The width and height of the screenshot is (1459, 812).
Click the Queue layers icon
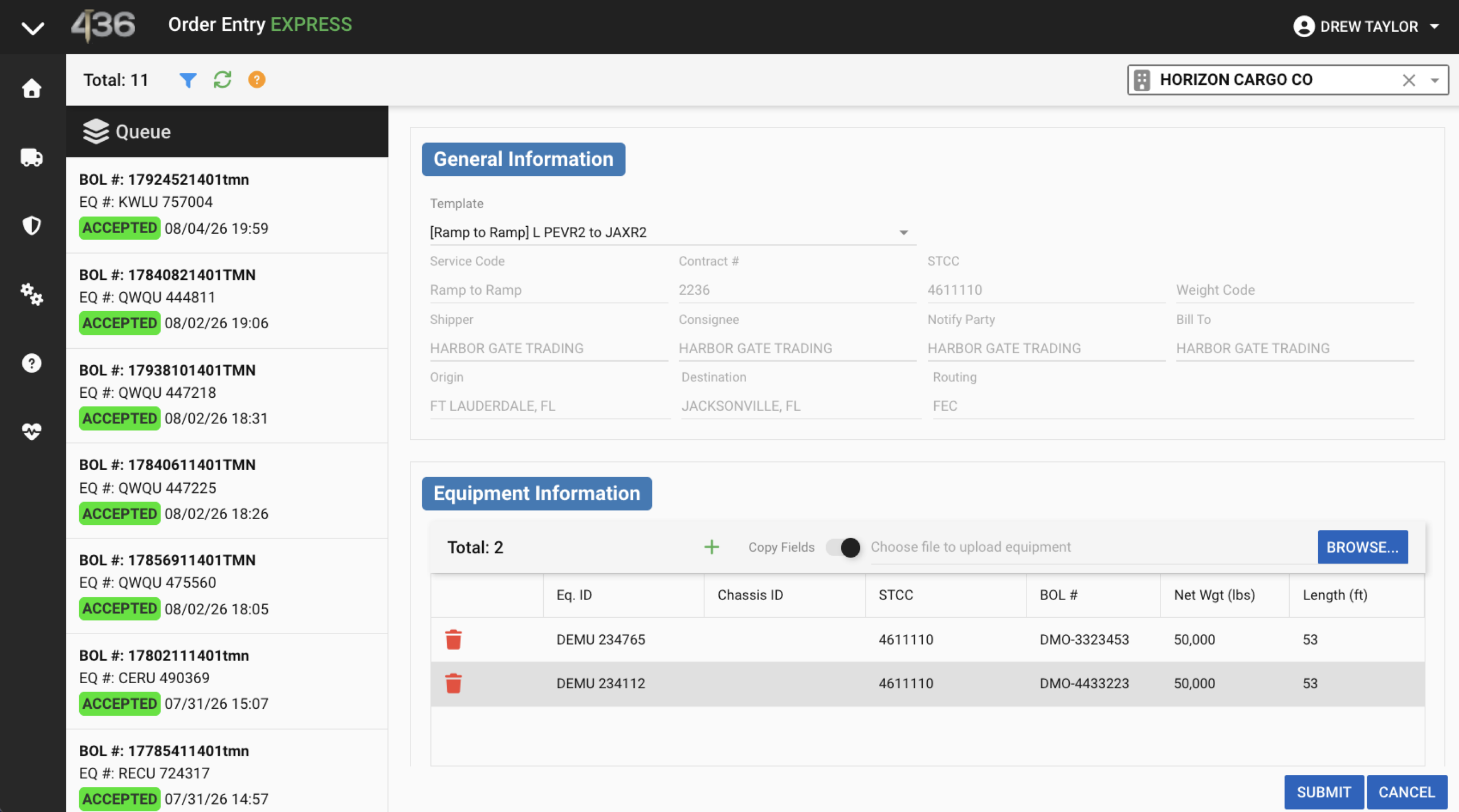[96, 132]
